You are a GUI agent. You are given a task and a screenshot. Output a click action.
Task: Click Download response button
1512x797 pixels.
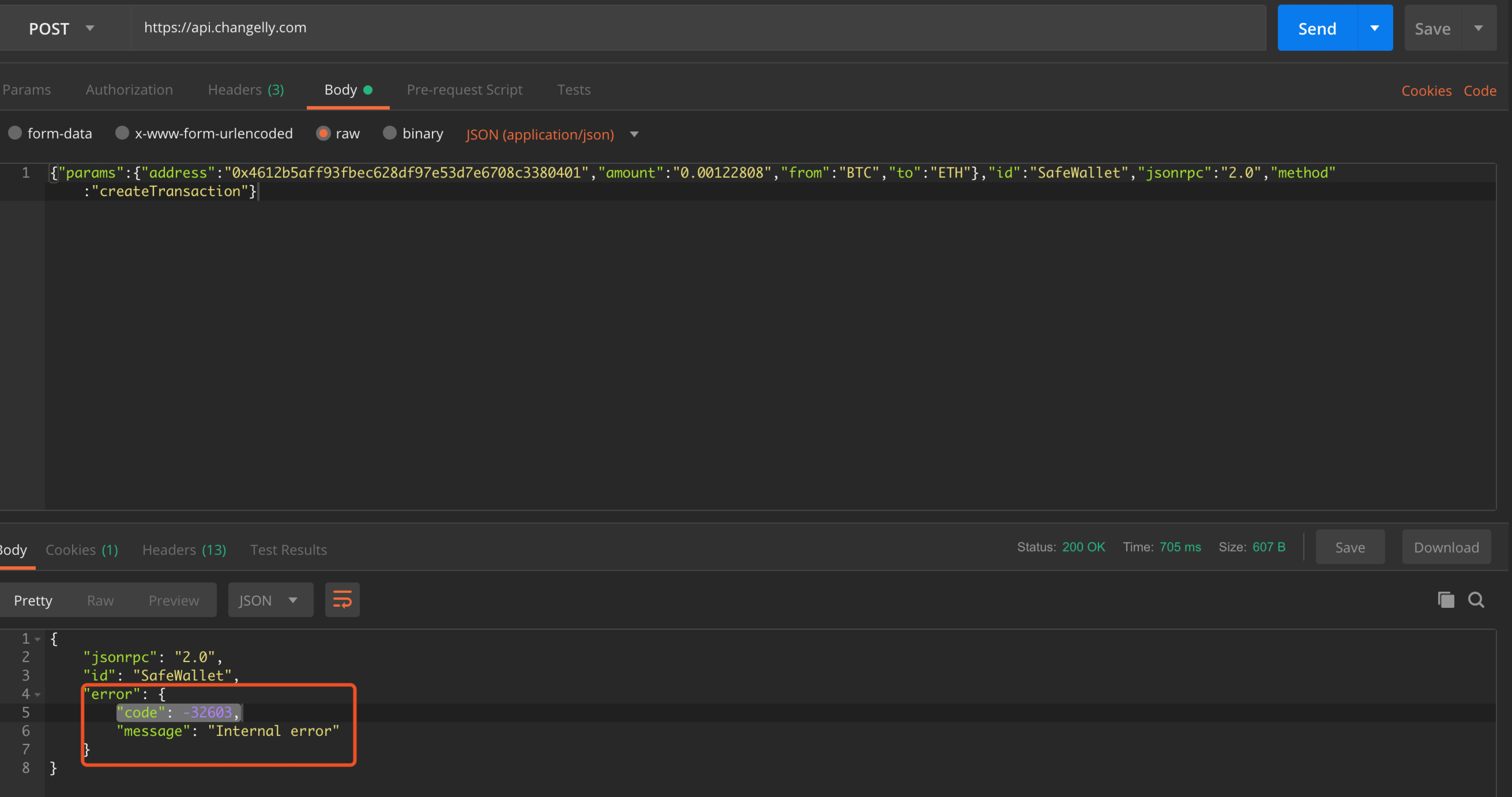(x=1446, y=547)
